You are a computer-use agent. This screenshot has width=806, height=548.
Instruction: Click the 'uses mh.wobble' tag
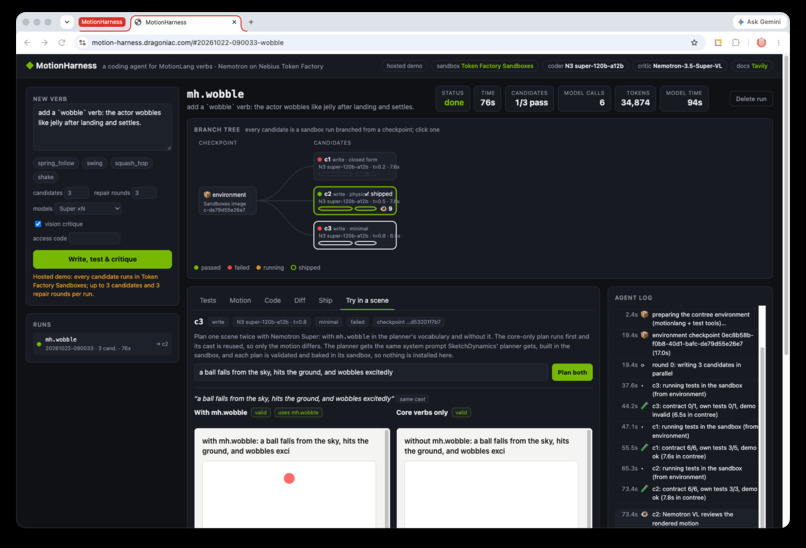298,412
